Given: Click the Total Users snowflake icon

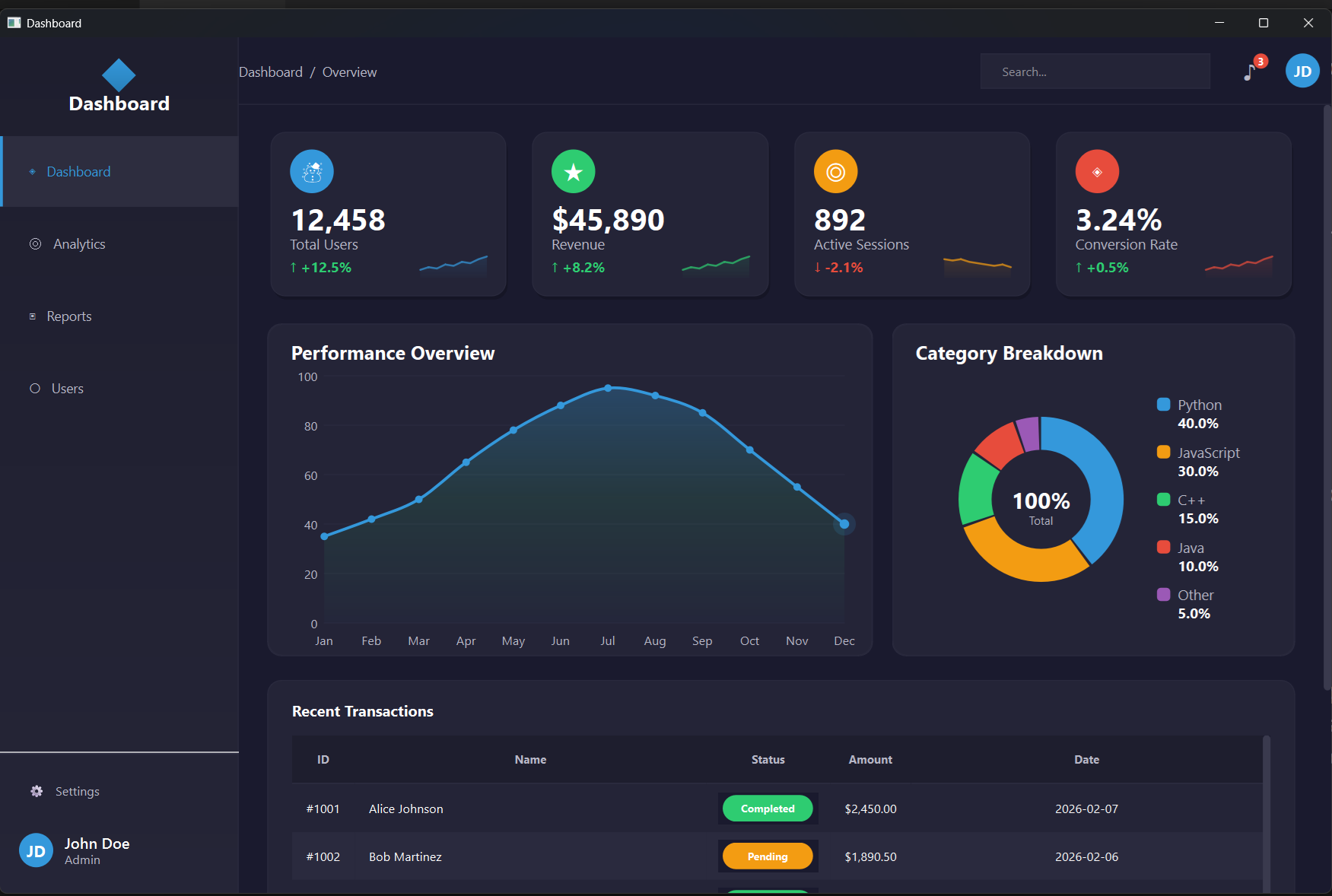Looking at the screenshot, I should [x=311, y=171].
